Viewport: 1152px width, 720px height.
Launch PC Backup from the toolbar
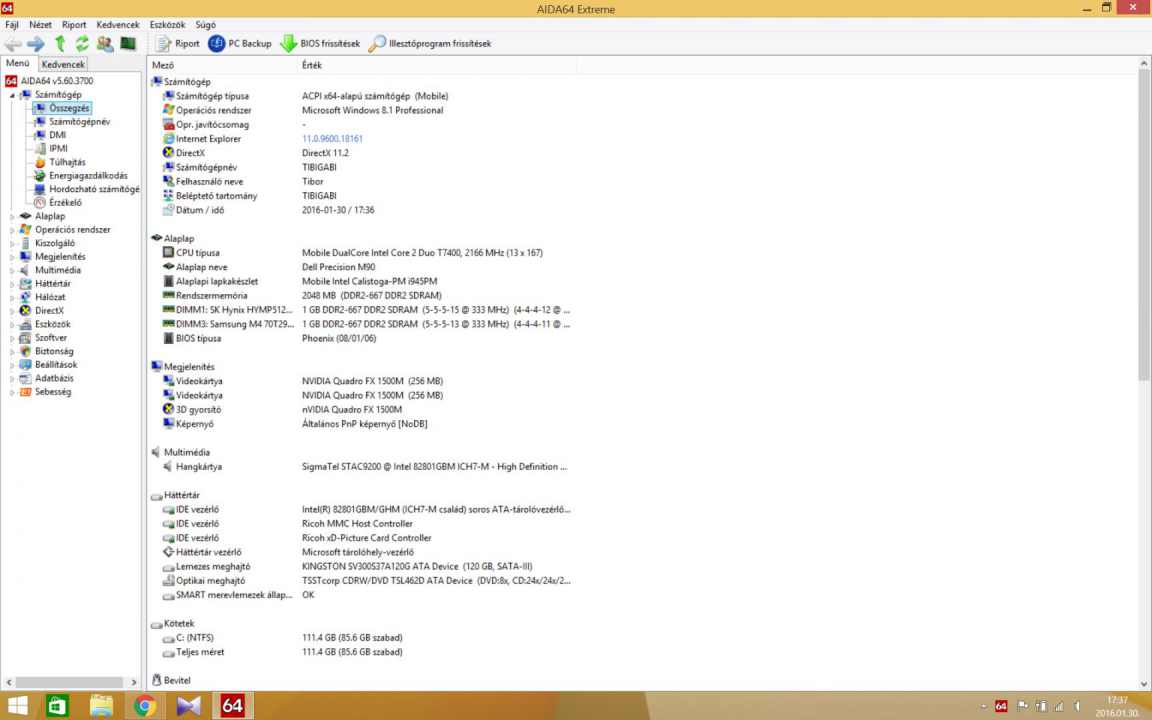coord(240,43)
